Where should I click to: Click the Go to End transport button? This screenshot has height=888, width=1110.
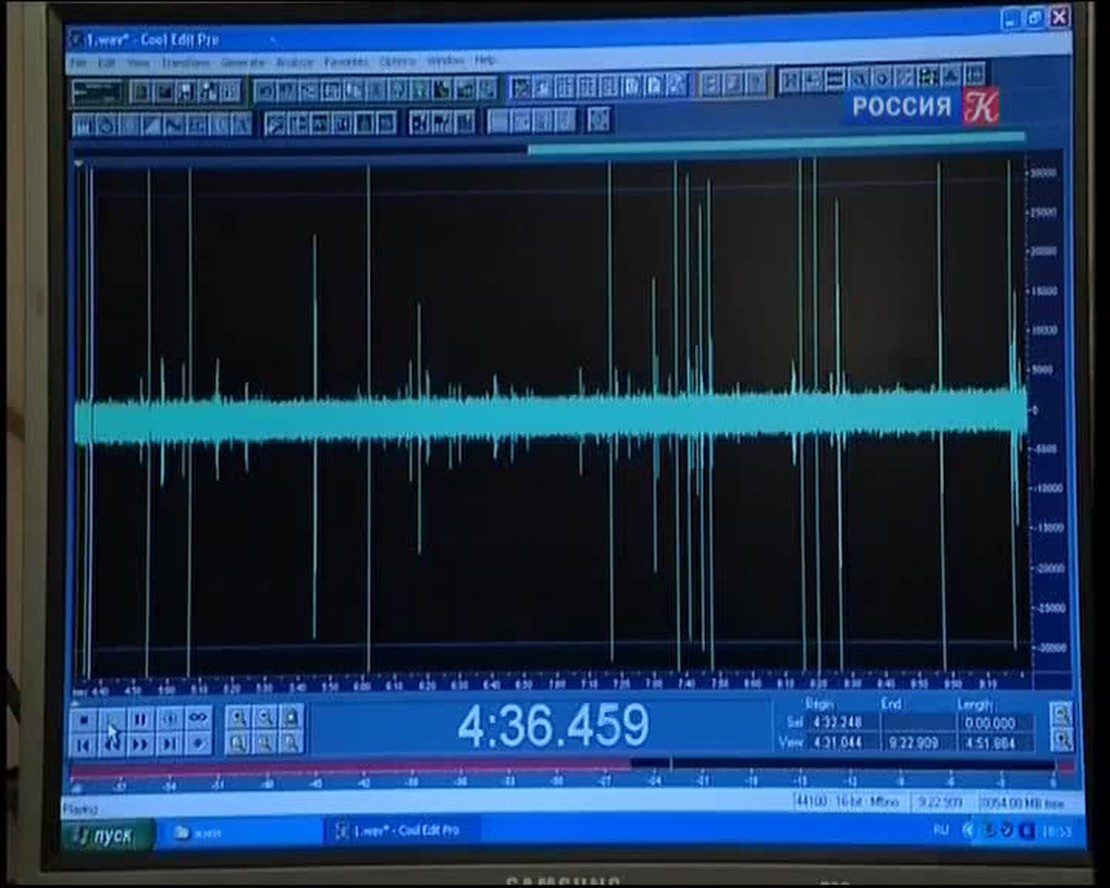click(170, 744)
